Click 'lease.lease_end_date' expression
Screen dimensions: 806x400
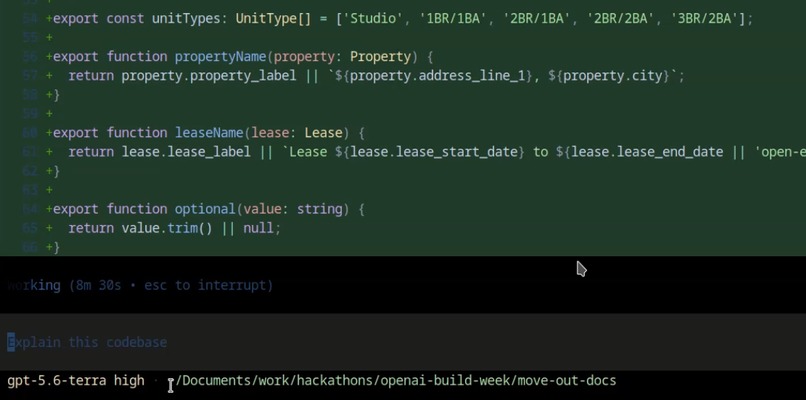click(x=647, y=152)
